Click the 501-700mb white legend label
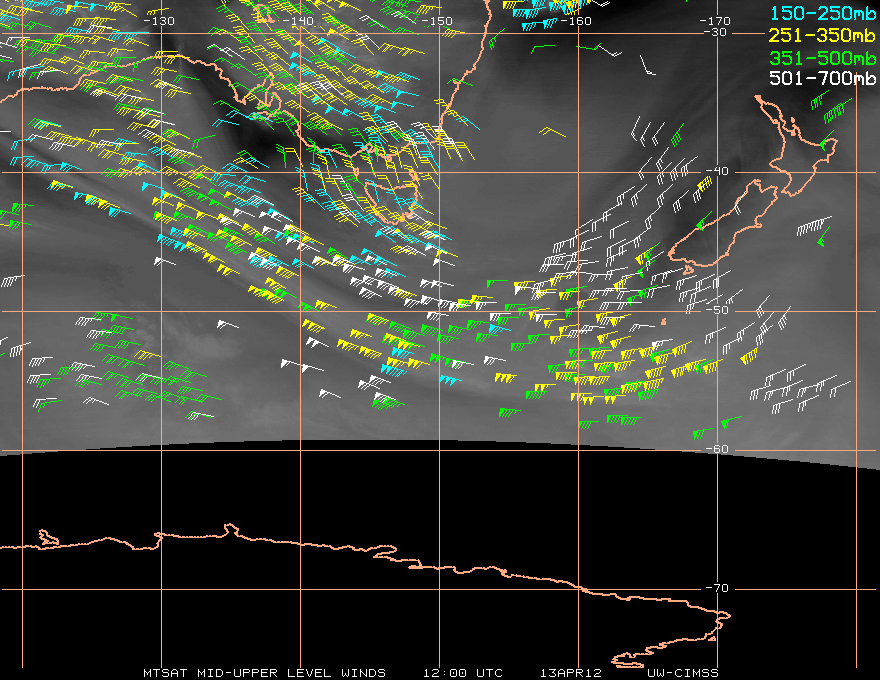Viewport: 880px width, 680px height. click(x=822, y=78)
